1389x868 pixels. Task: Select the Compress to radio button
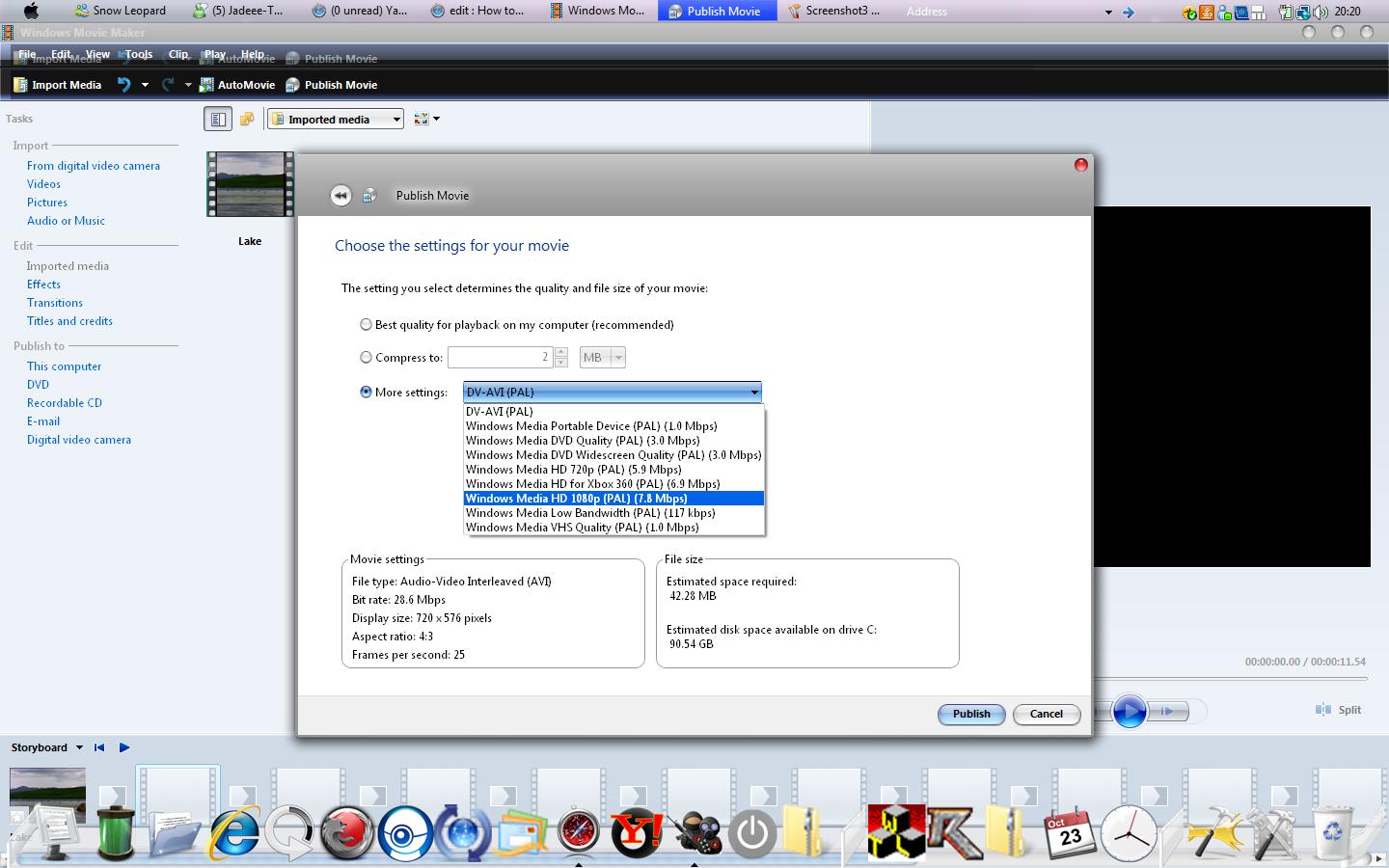coord(366,357)
